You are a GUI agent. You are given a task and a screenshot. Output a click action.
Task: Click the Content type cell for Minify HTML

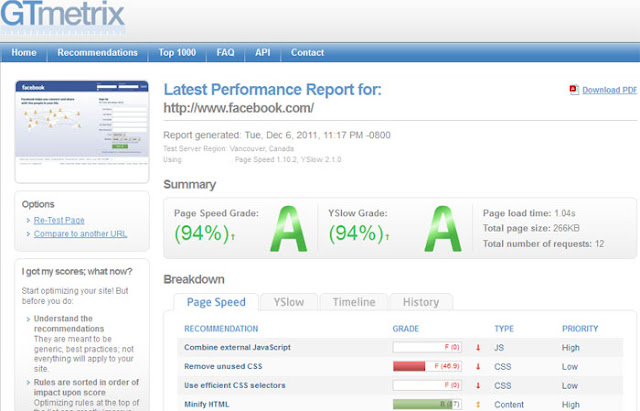[509, 404]
